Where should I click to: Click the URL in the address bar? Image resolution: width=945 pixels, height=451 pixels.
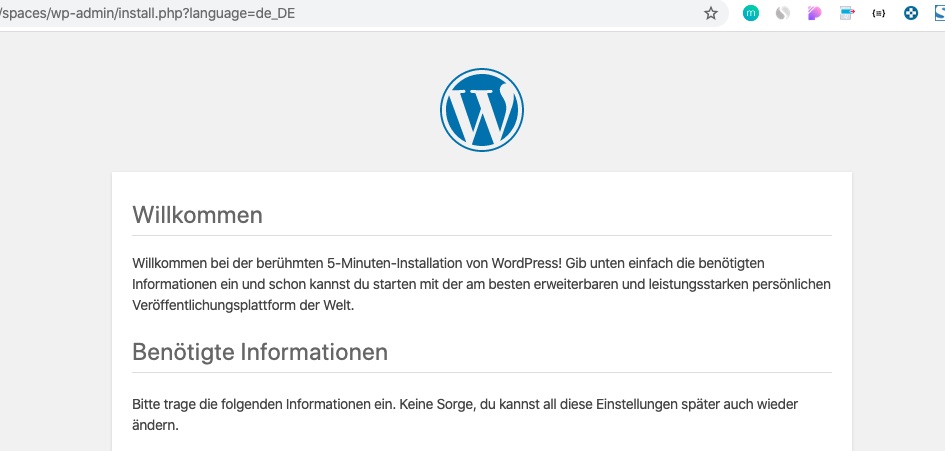coord(148,13)
